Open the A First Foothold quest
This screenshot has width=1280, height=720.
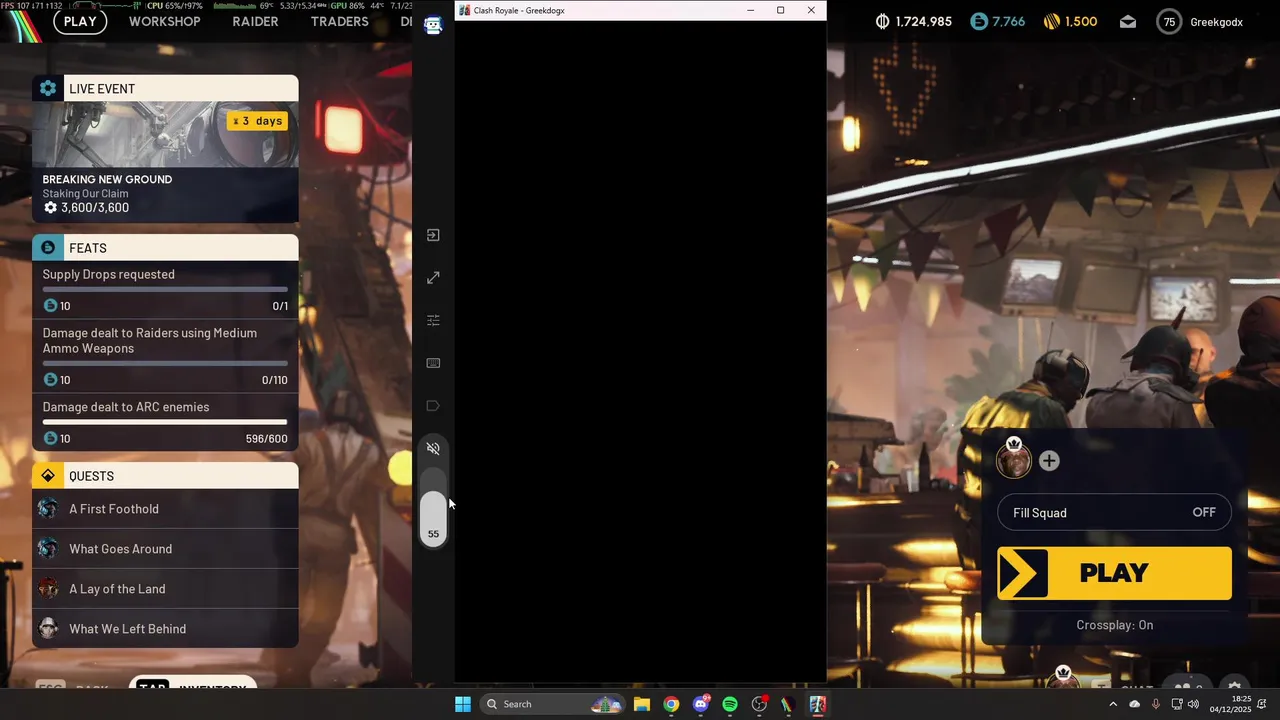[165, 509]
